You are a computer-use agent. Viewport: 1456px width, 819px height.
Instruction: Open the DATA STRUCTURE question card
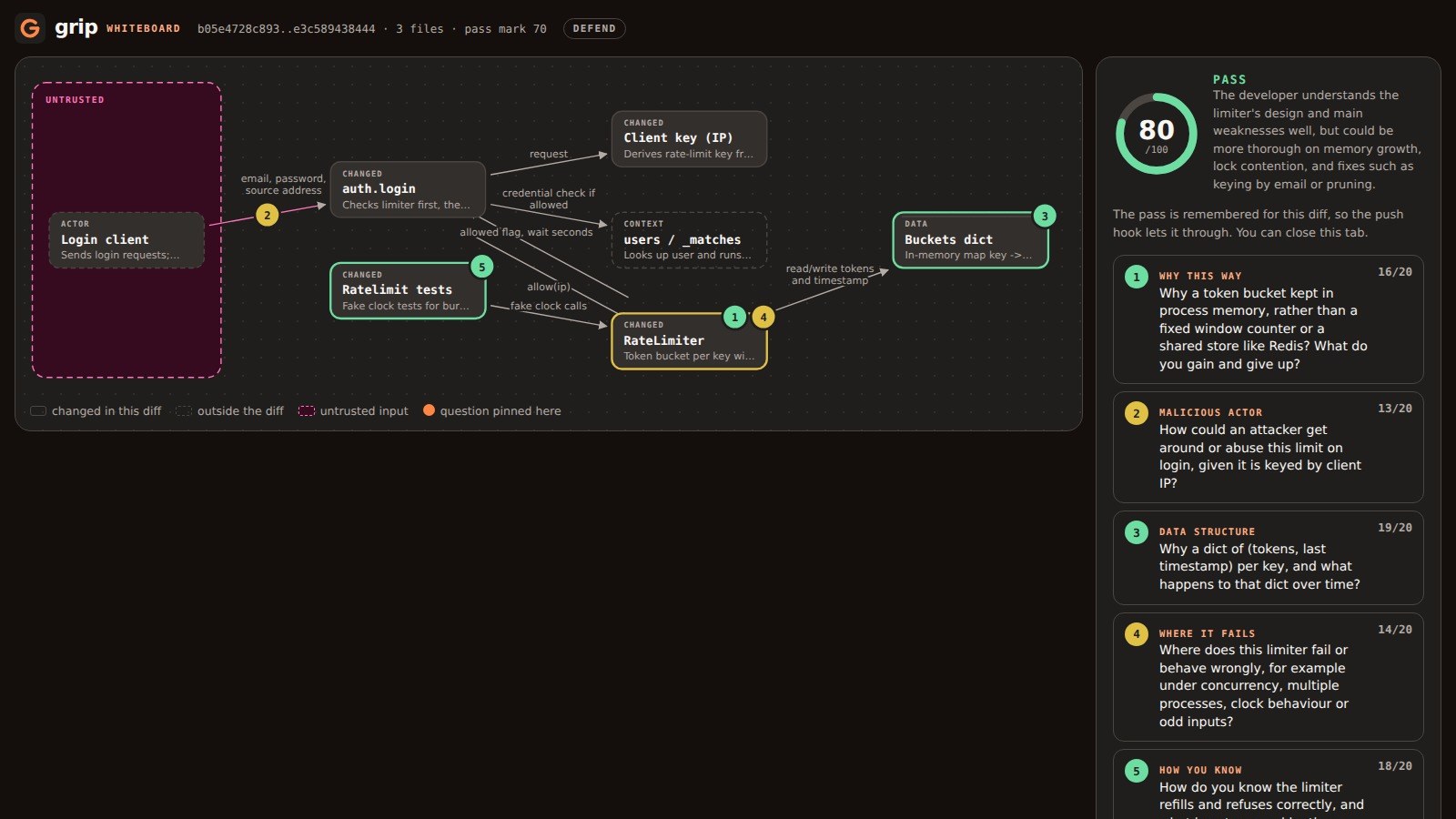point(1269,558)
